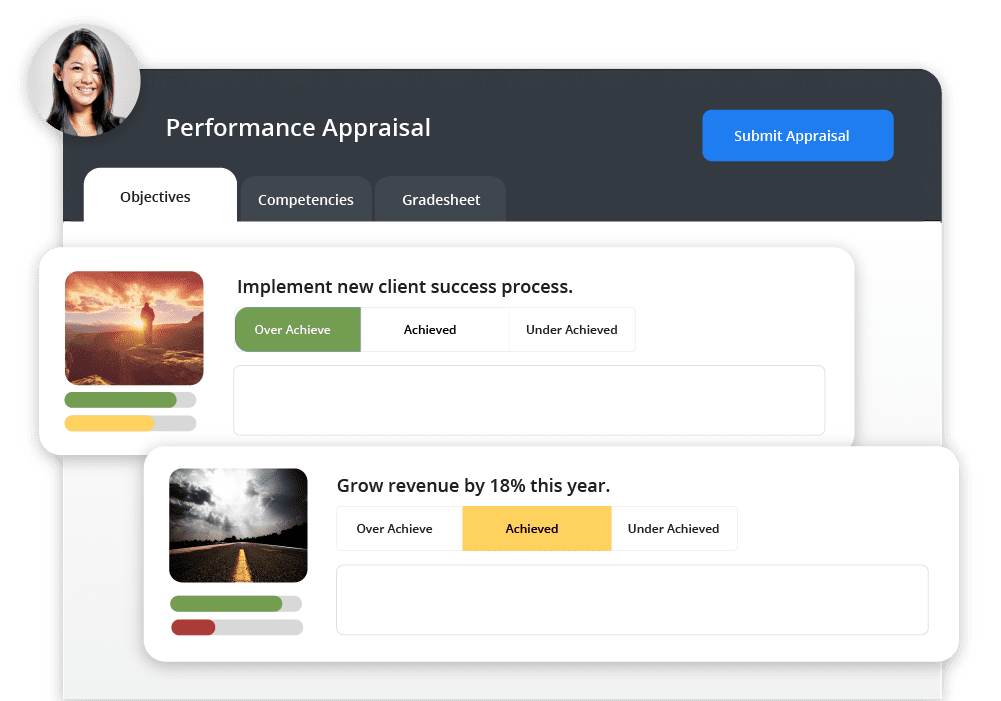Open the stormy road objective thumbnail
Viewport: 1001px width, 701px height.
(x=238, y=525)
